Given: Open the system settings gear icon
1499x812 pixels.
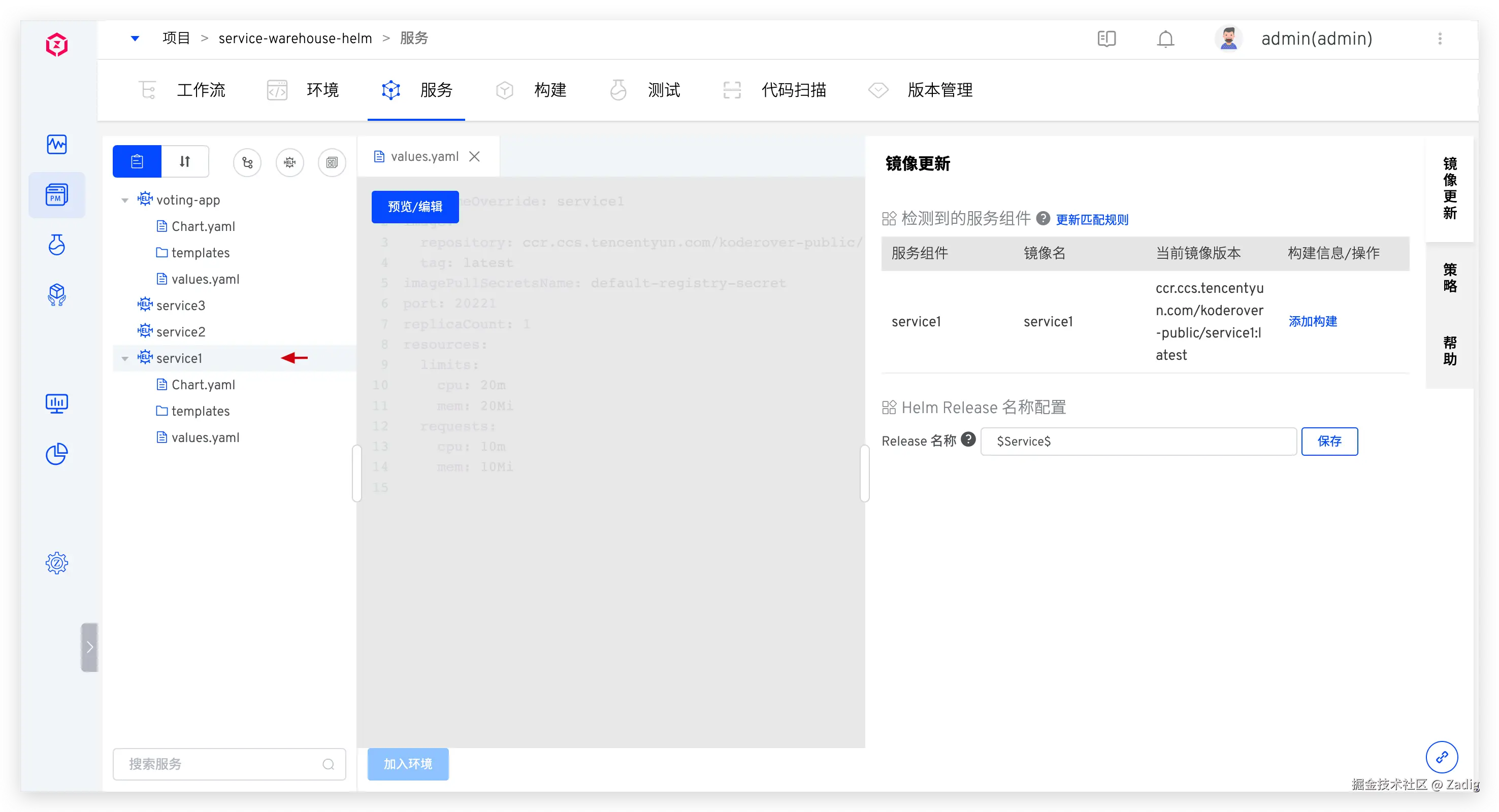Looking at the screenshot, I should (56, 562).
